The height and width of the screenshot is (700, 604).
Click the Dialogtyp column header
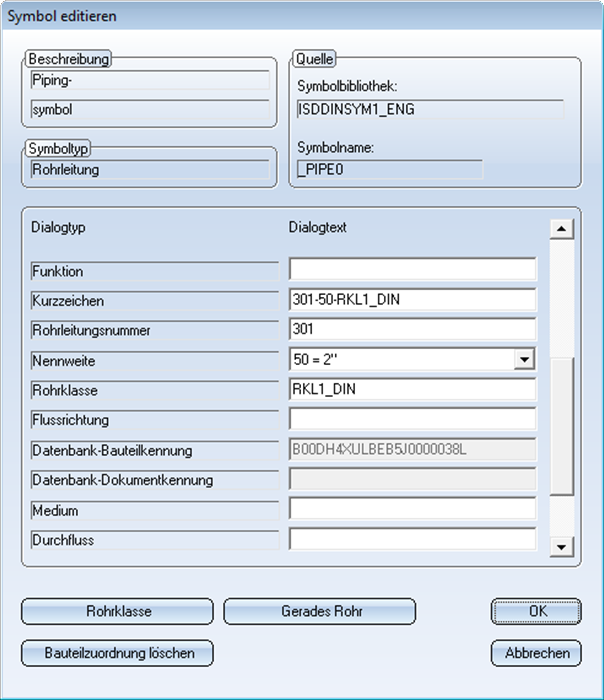click(x=58, y=227)
